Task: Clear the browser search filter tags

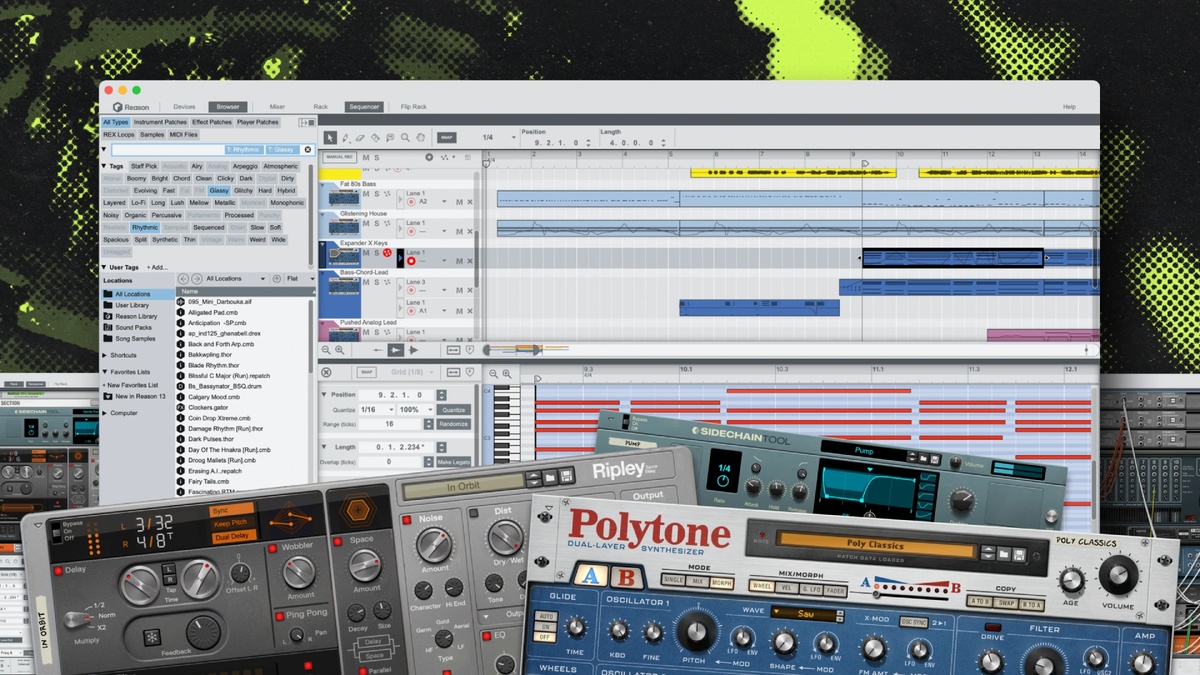Action: pyautogui.click(x=308, y=150)
